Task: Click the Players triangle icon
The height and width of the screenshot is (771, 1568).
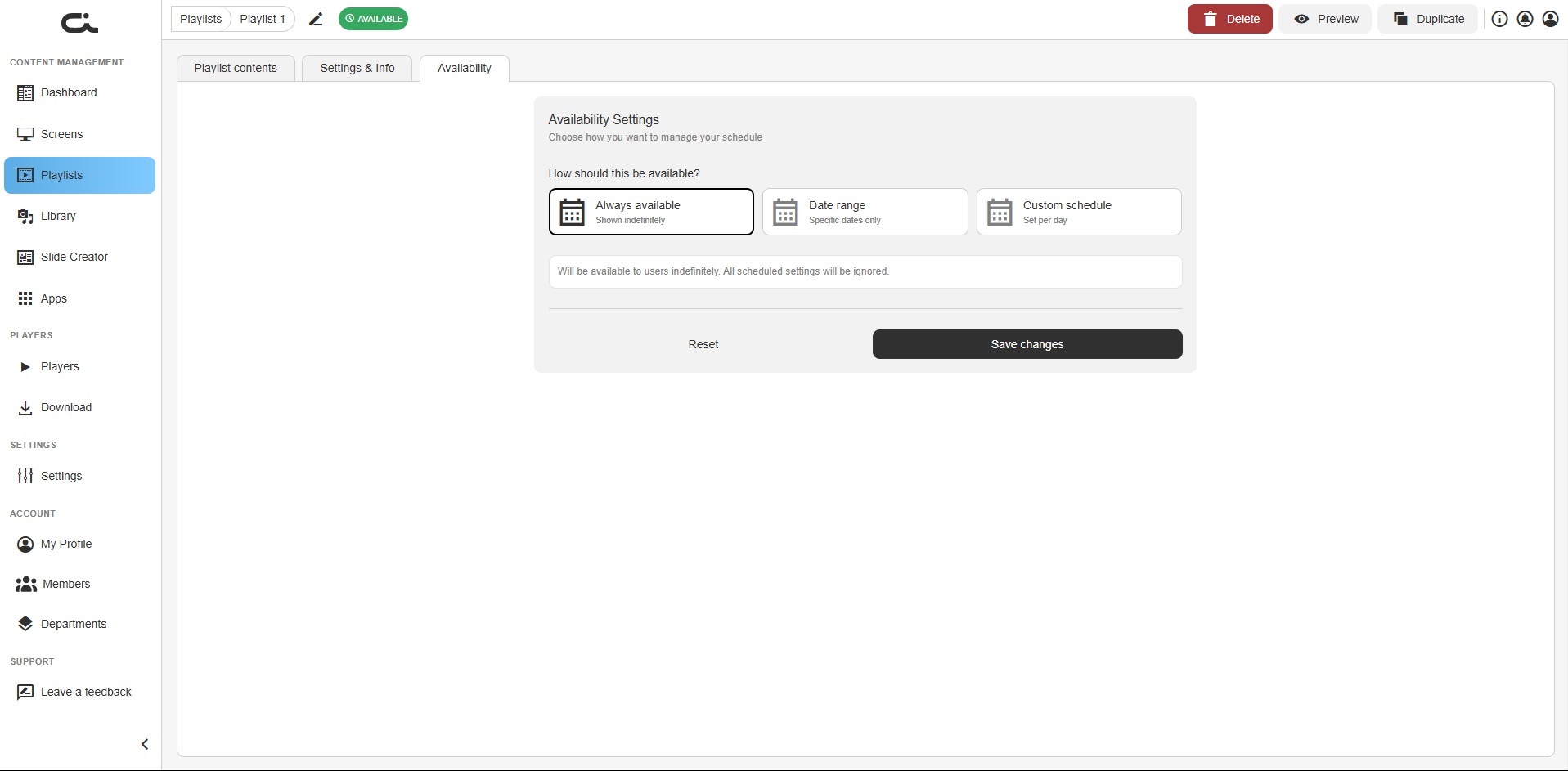Action: point(25,366)
